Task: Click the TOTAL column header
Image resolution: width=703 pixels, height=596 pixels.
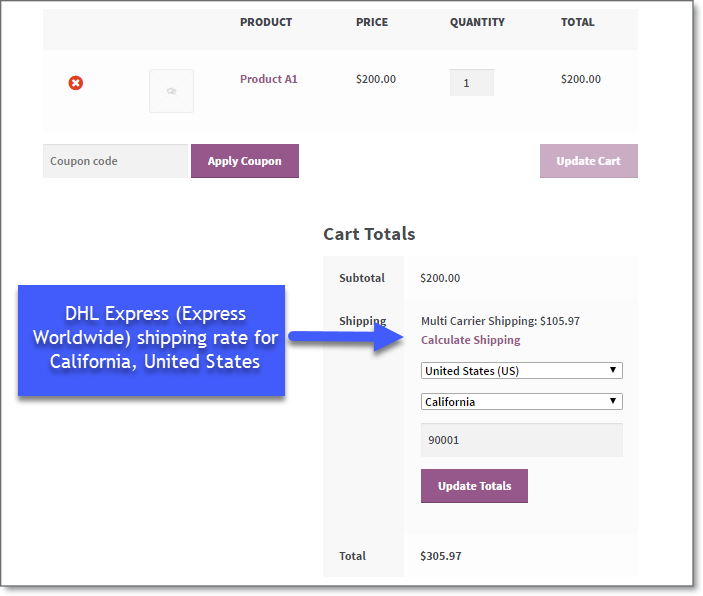Action: 577,22
